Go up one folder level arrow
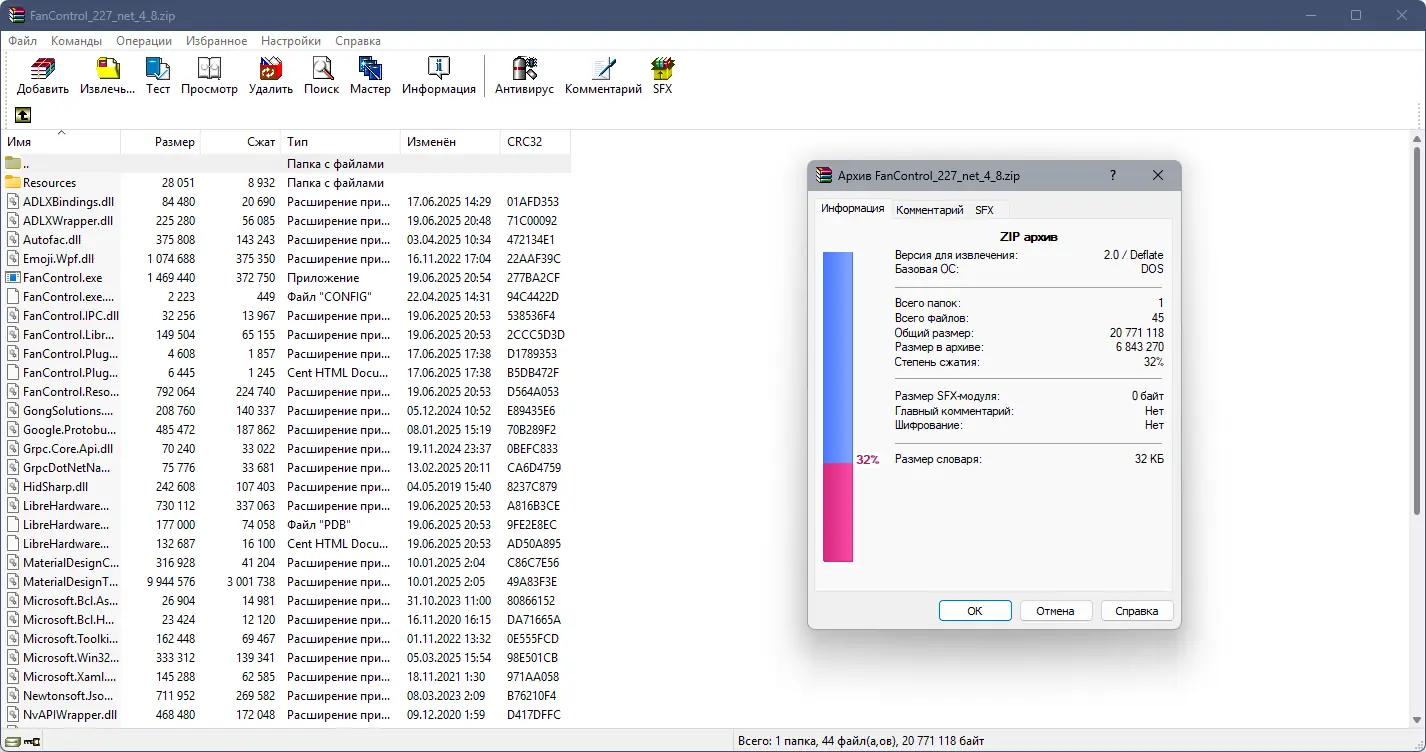 pyautogui.click(x=23, y=115)
